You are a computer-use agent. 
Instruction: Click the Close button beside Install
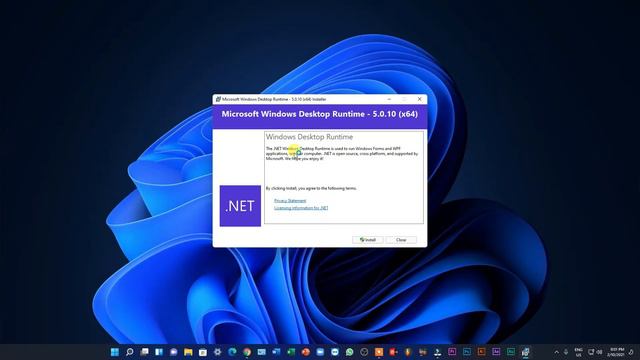pyautogui.click(x=401, y=240)
